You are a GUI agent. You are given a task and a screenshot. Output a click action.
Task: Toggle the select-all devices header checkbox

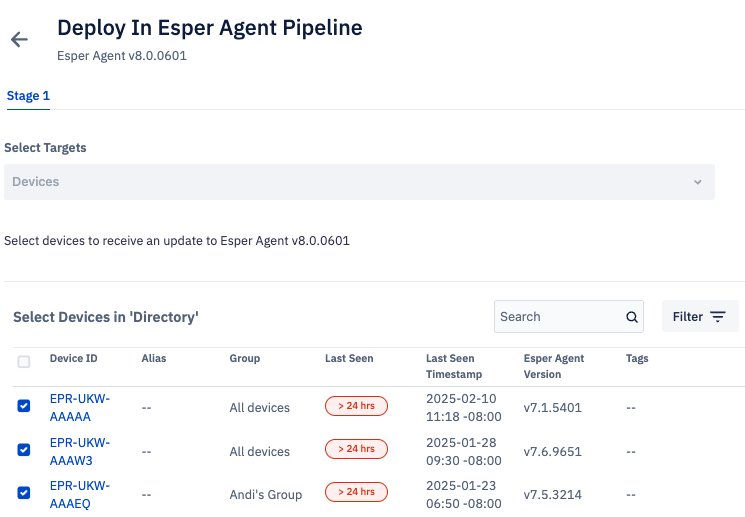click(x=24, y=362)
